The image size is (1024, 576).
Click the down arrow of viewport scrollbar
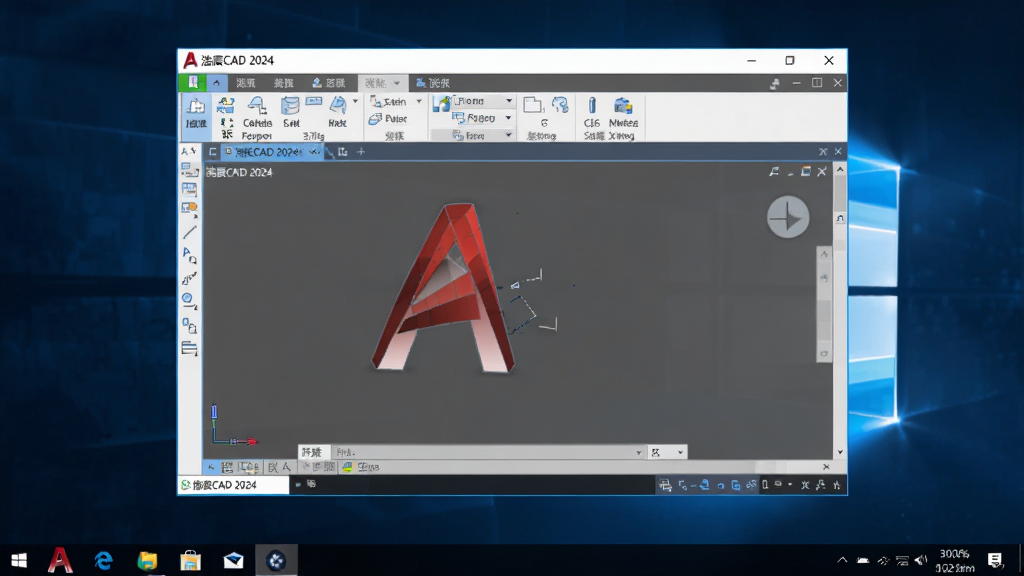click(x=840, y=452)
